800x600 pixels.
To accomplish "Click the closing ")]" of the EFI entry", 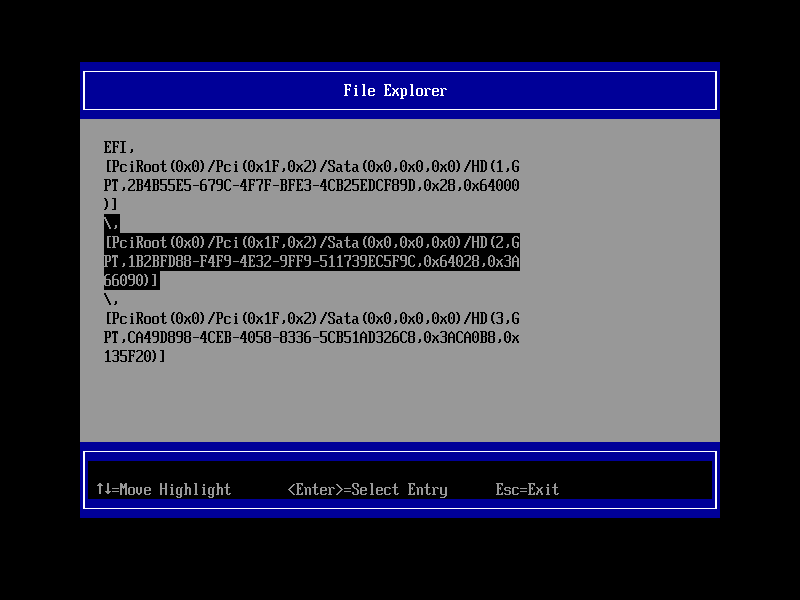I will [111, 204].
